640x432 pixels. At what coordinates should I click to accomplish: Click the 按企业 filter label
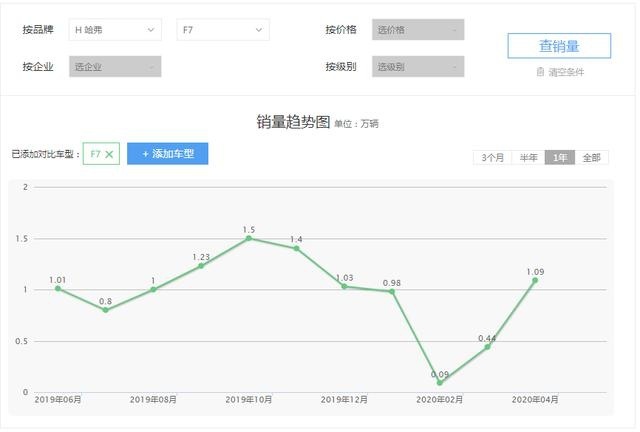38,67
